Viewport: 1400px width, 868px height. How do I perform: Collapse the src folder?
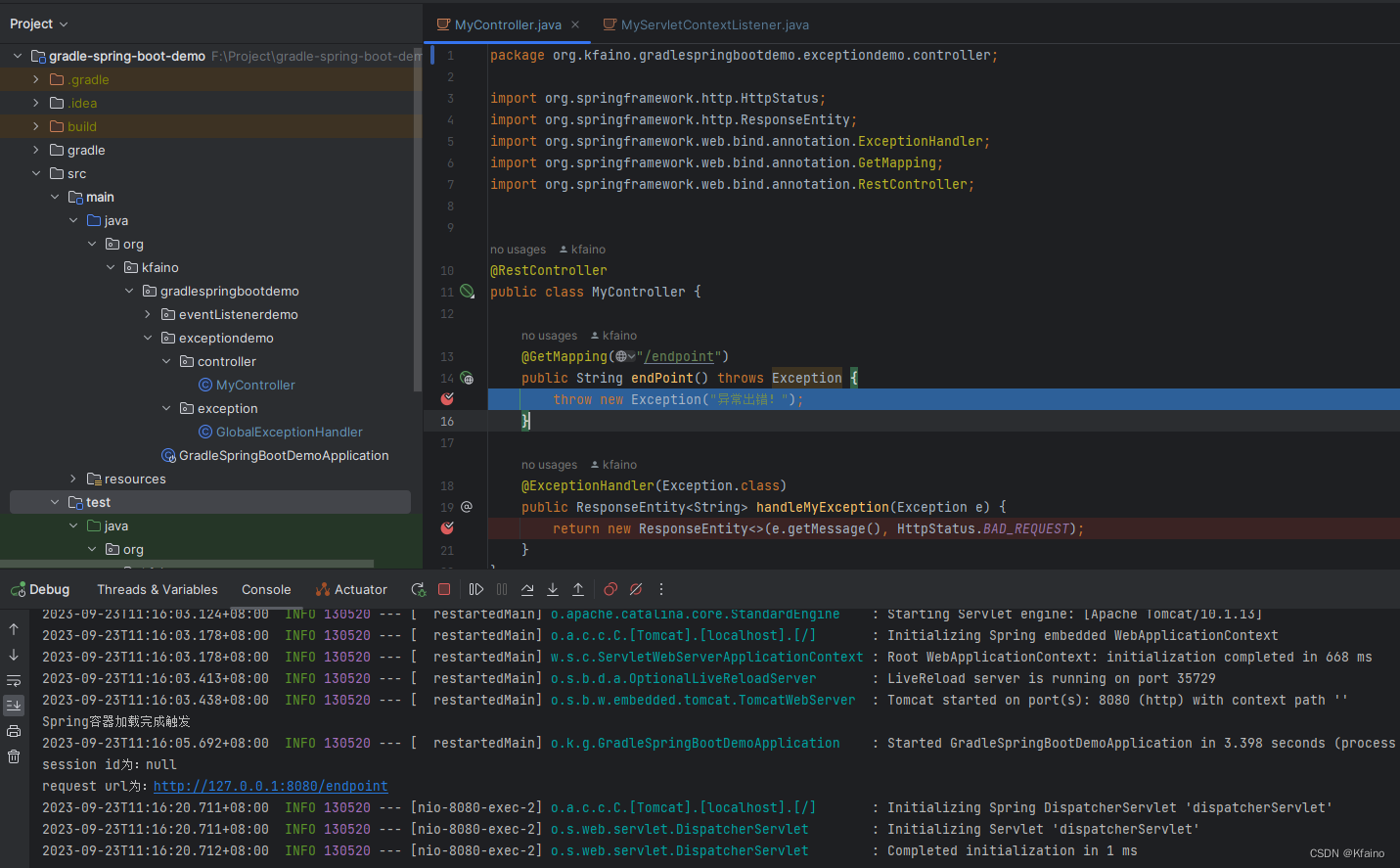click(x=36, y=173)
